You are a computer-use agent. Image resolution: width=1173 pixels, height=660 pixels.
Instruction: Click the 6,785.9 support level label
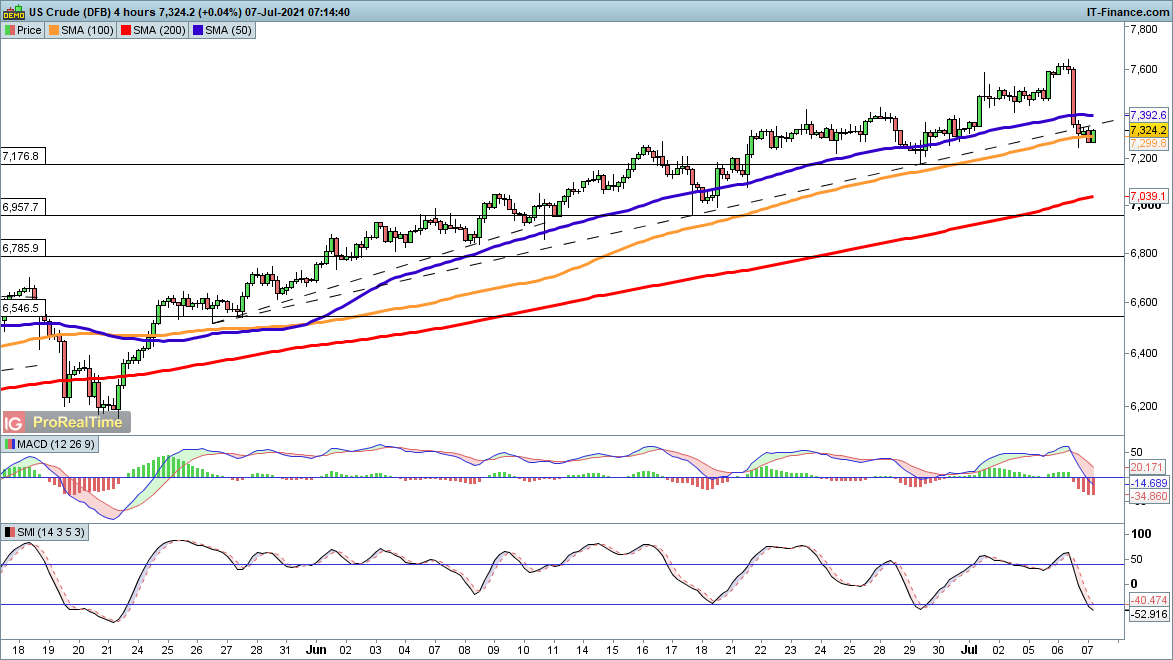[x=21, y=248]
